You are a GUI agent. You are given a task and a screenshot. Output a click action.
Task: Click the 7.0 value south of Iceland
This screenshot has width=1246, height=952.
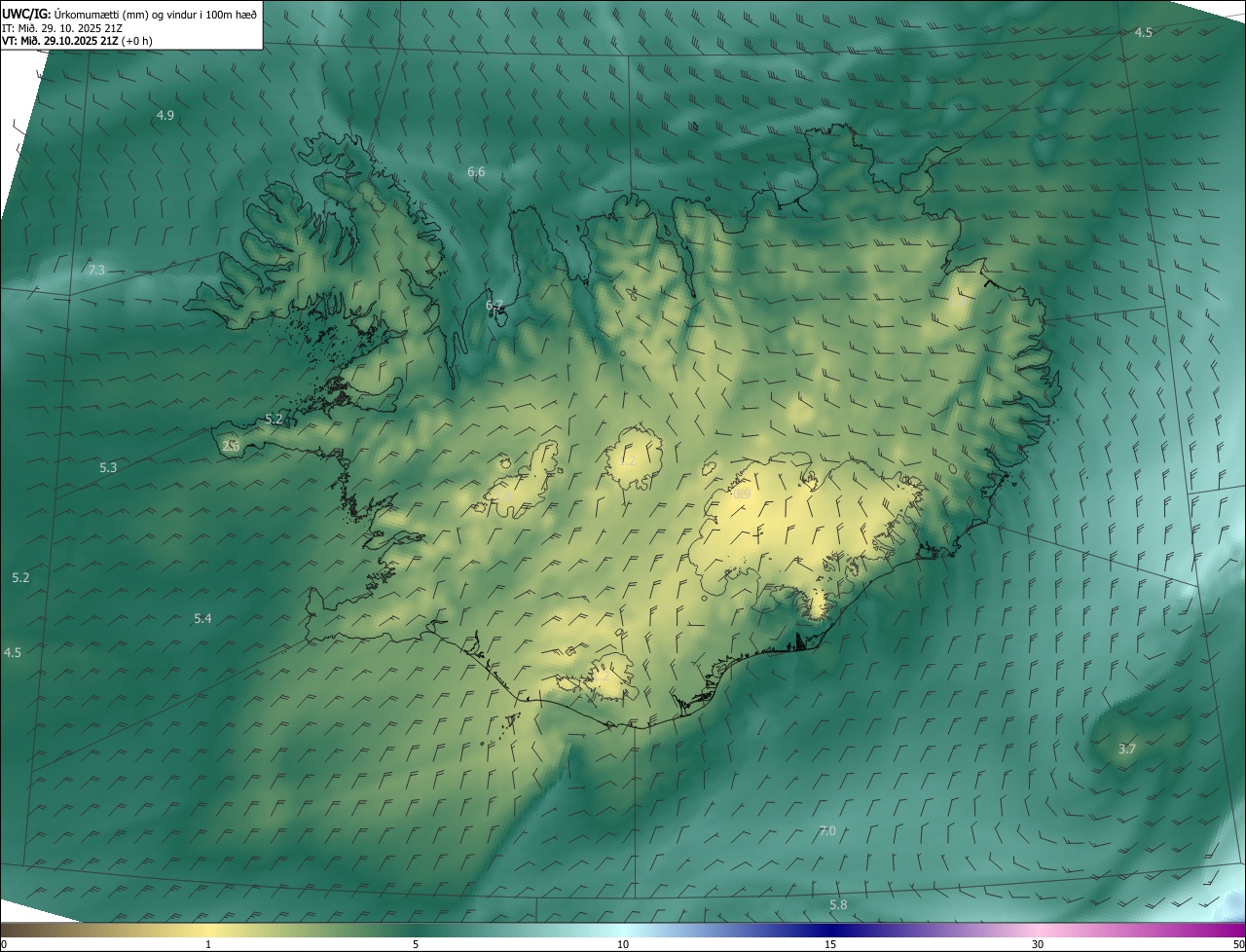tap(827, 831)
